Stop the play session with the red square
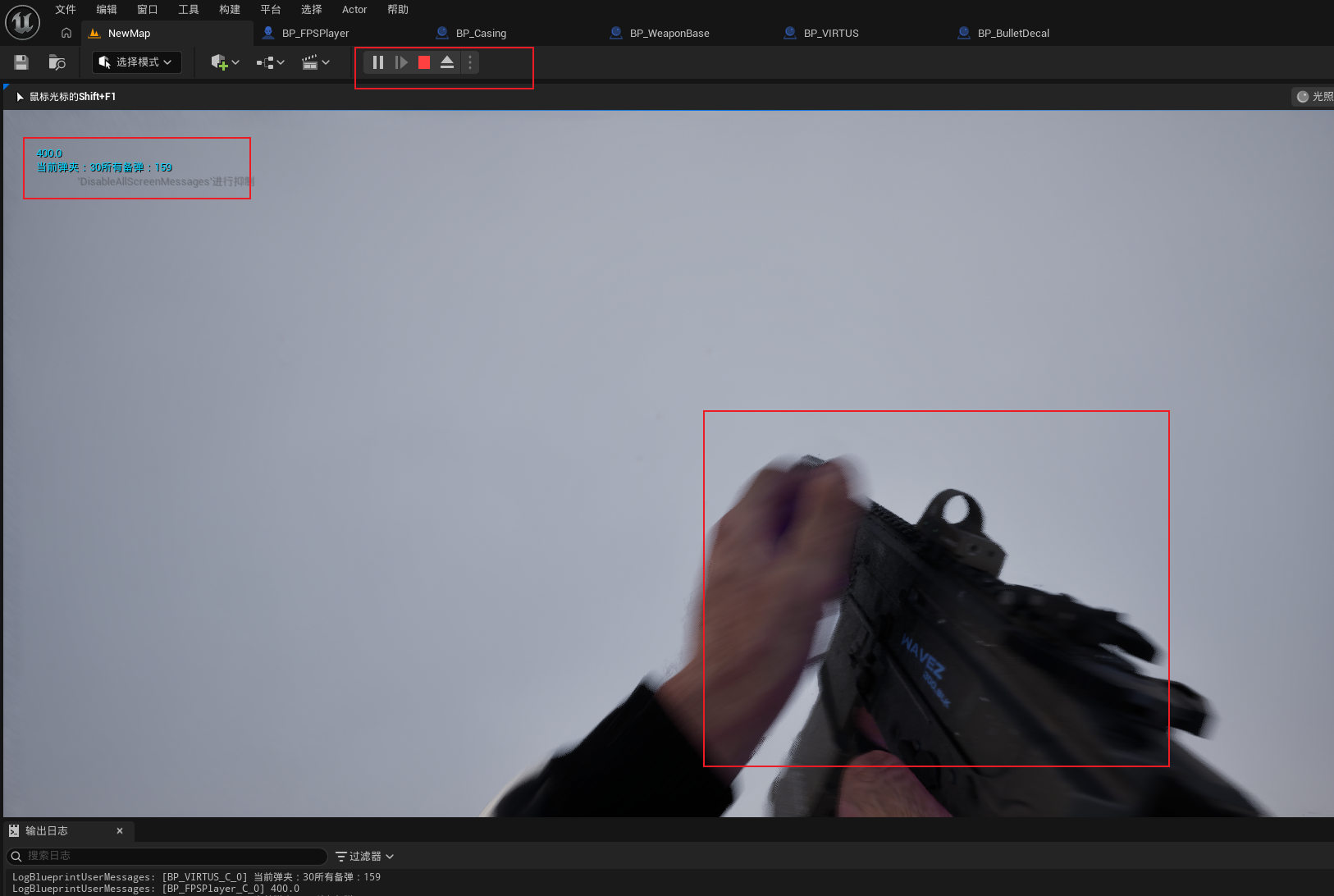Screen dimensions: 1334x896 point(424,62)
